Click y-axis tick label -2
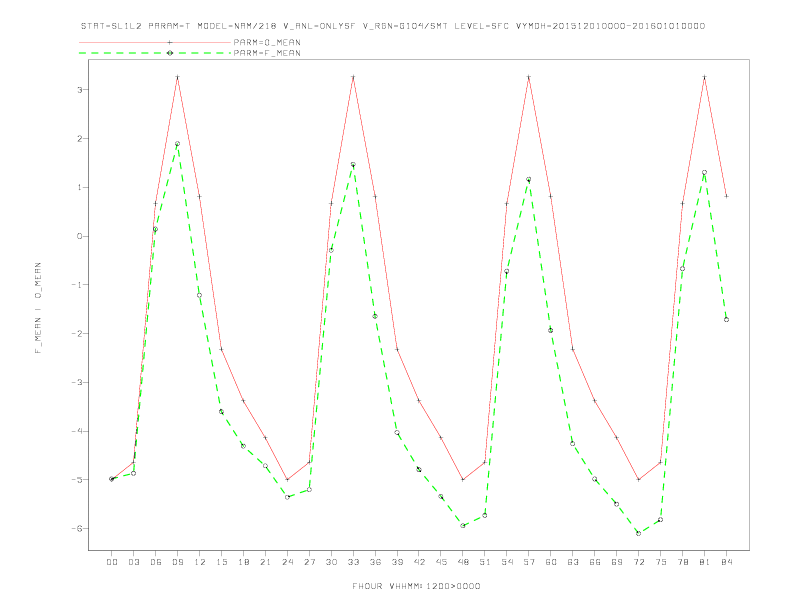Viewport: 792px width, 612px height. 77,334
